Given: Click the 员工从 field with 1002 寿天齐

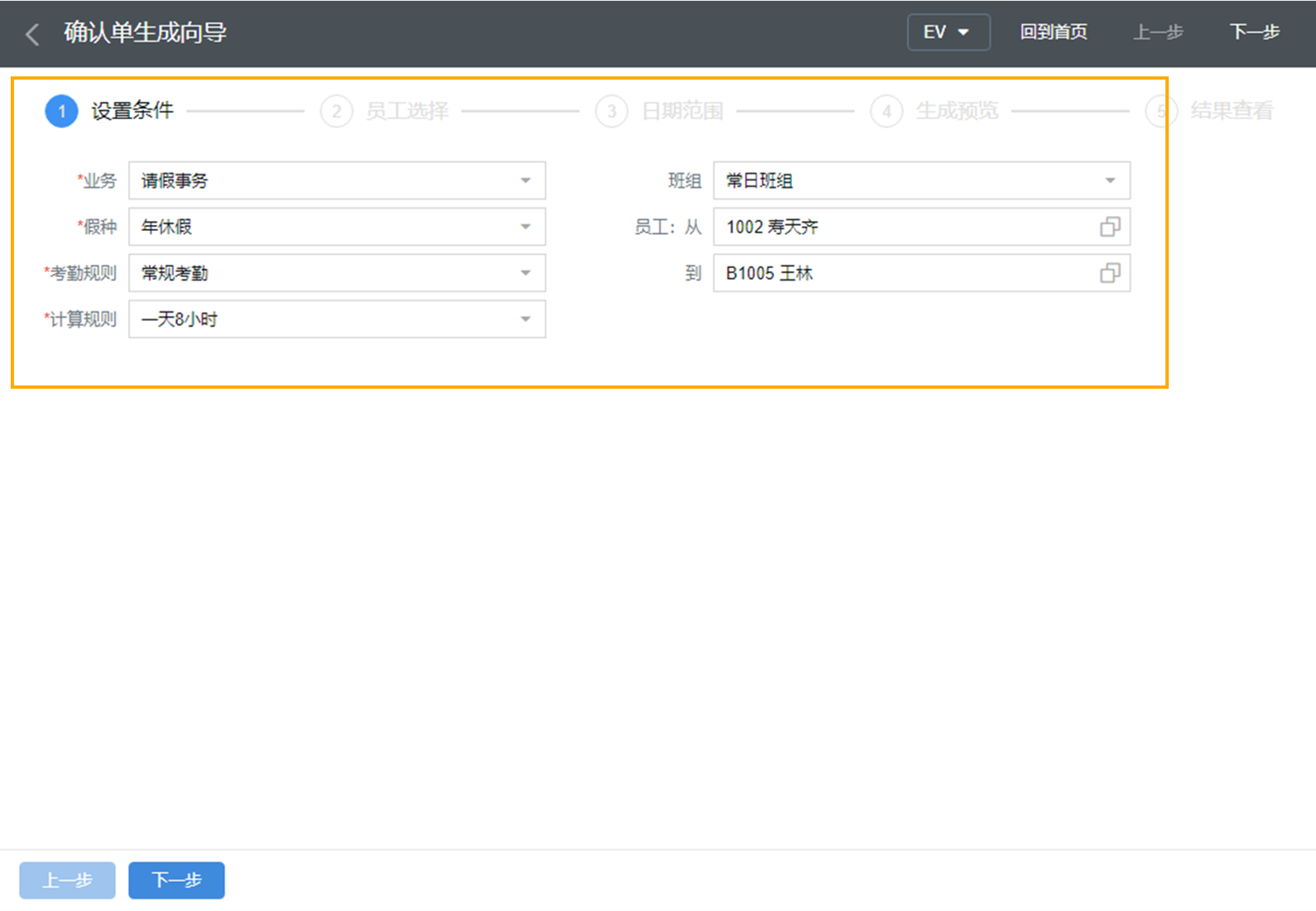Looking at the screenshot, I should point(922,227).
